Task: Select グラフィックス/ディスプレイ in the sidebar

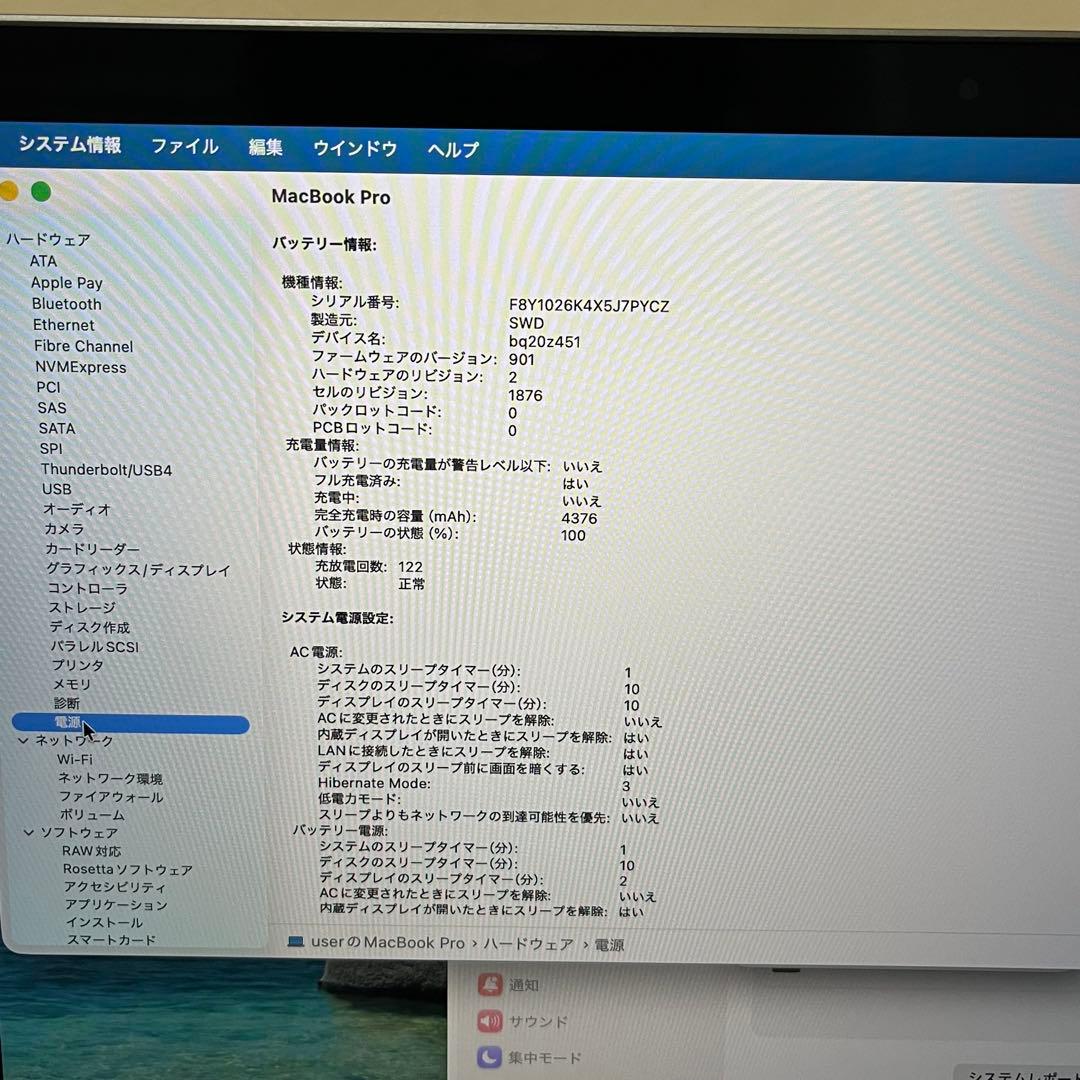Action: pos(138,570)
